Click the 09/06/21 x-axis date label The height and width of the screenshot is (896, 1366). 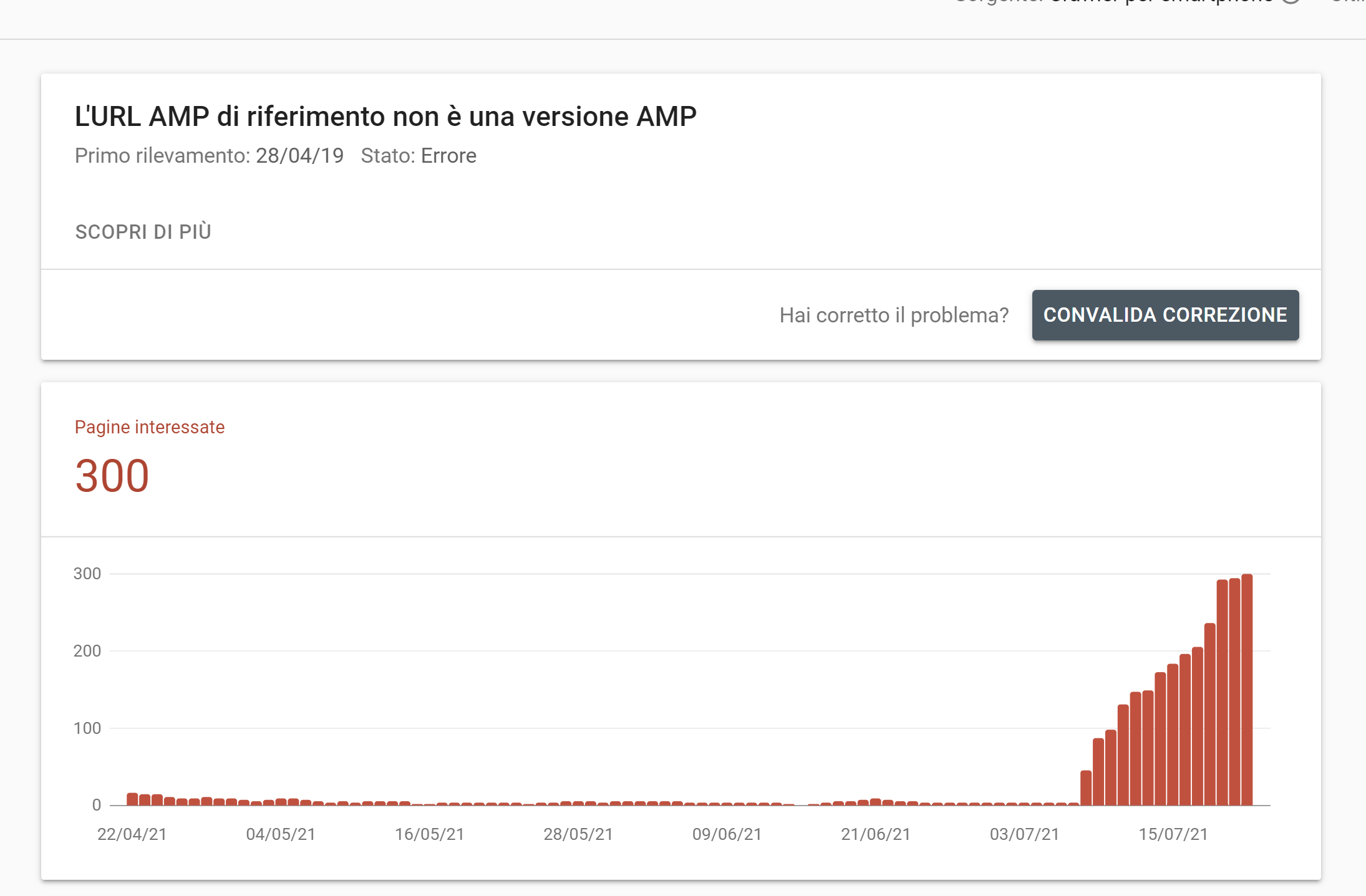pos(727,834)
